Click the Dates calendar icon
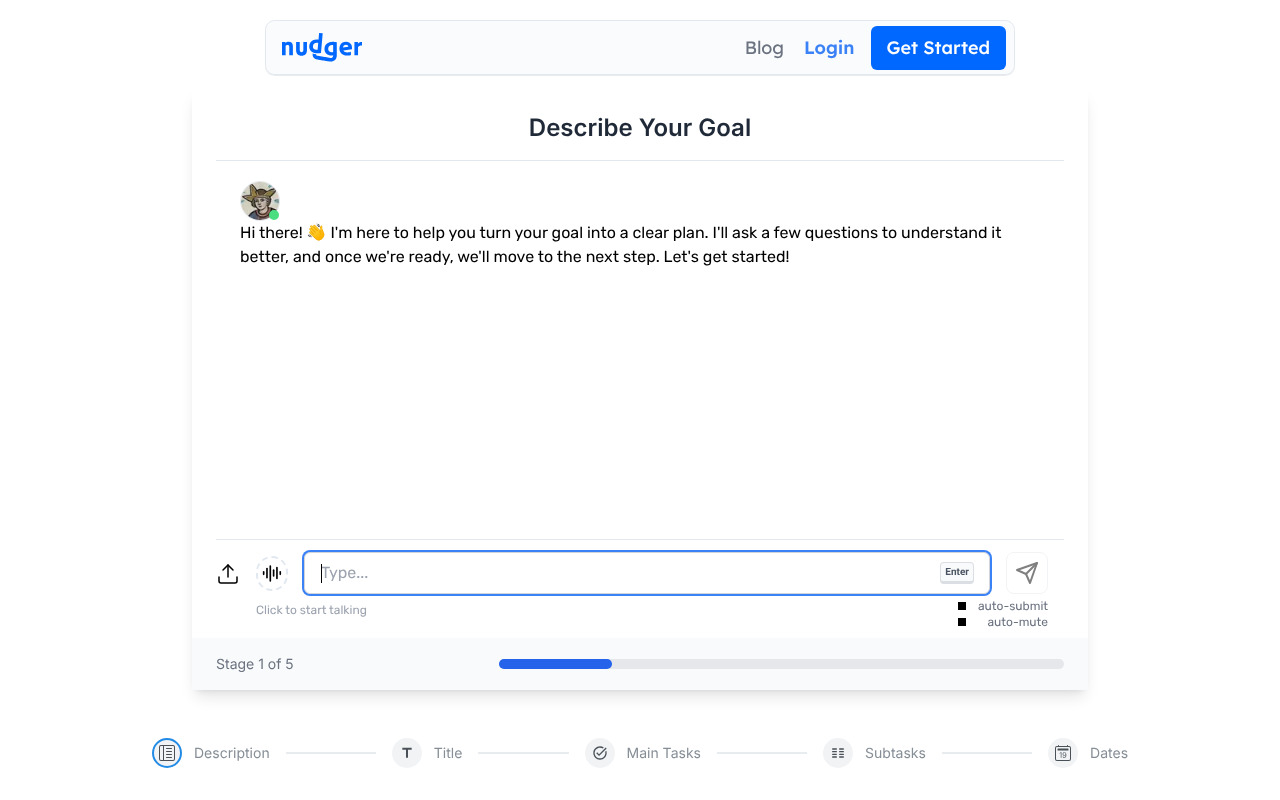This screenshot has height=800, width=1280. pos(1062,753)
